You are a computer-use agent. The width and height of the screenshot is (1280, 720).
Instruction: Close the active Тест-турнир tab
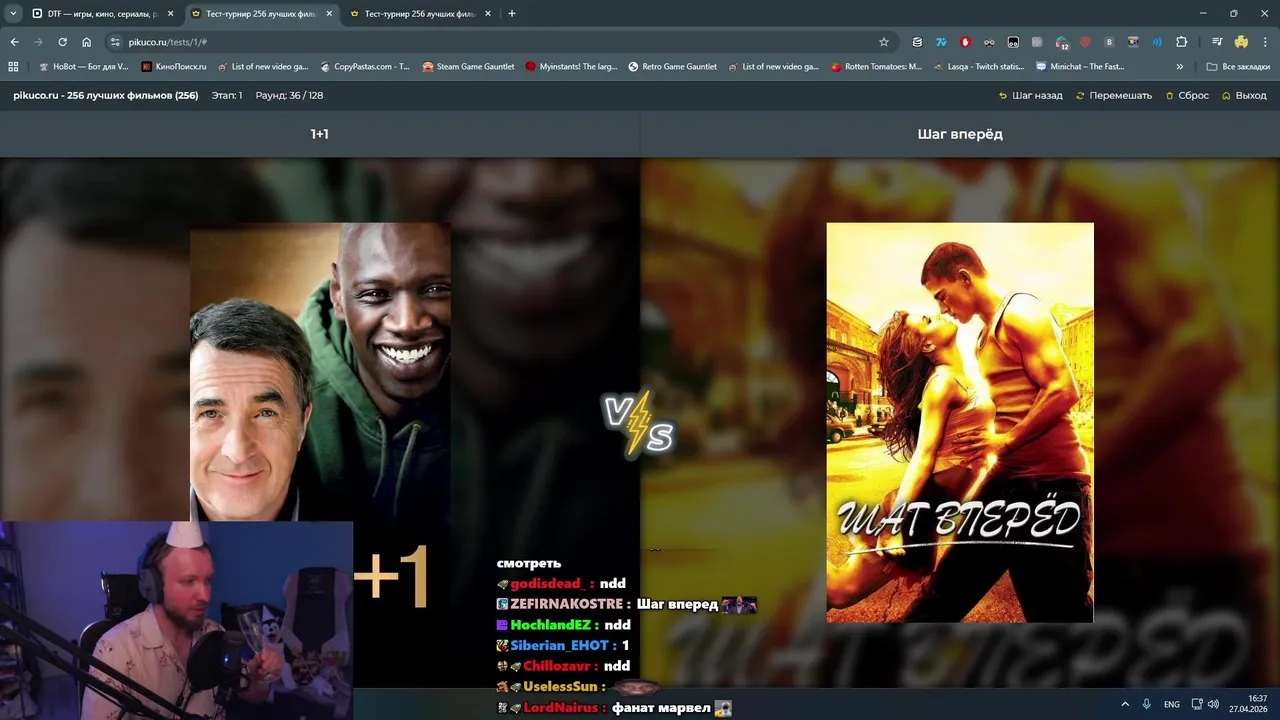329,14
